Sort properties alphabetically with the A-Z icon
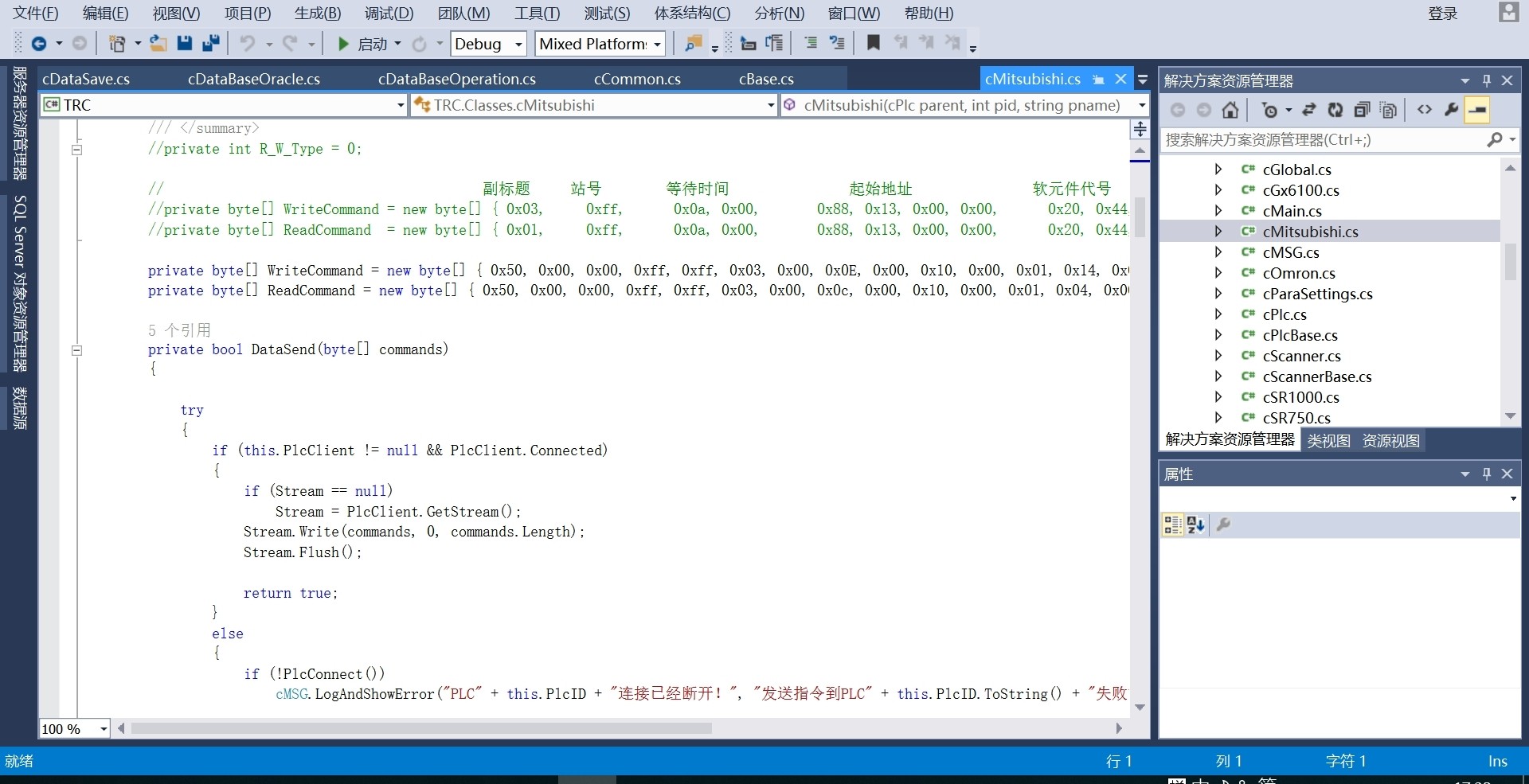The height and width of the screenshot is (784, 1529). (1196, 525)
